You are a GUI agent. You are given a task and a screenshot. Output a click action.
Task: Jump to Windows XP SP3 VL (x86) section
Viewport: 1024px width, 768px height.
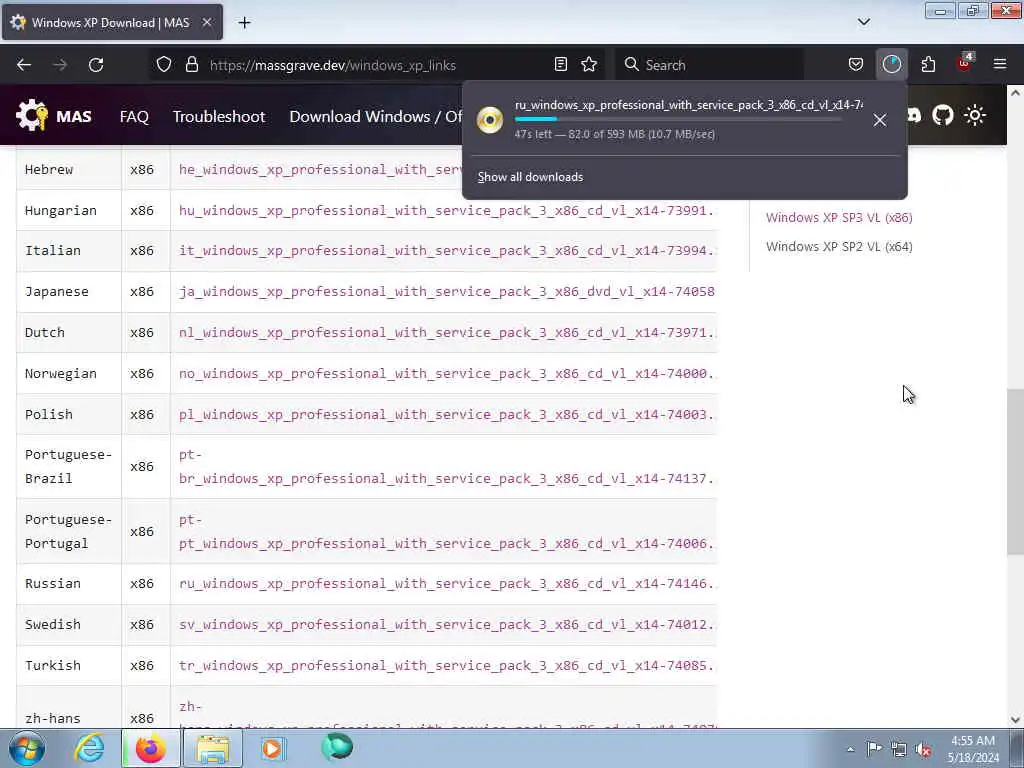(839, 217)
